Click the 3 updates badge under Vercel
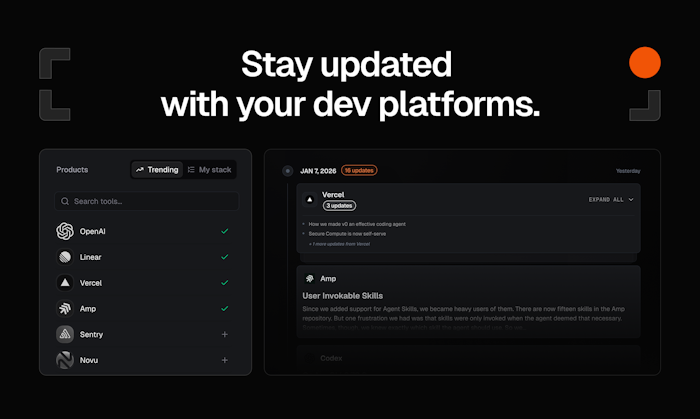The width and height of the screenshot is (700, 419). click(x=339, y=206)
